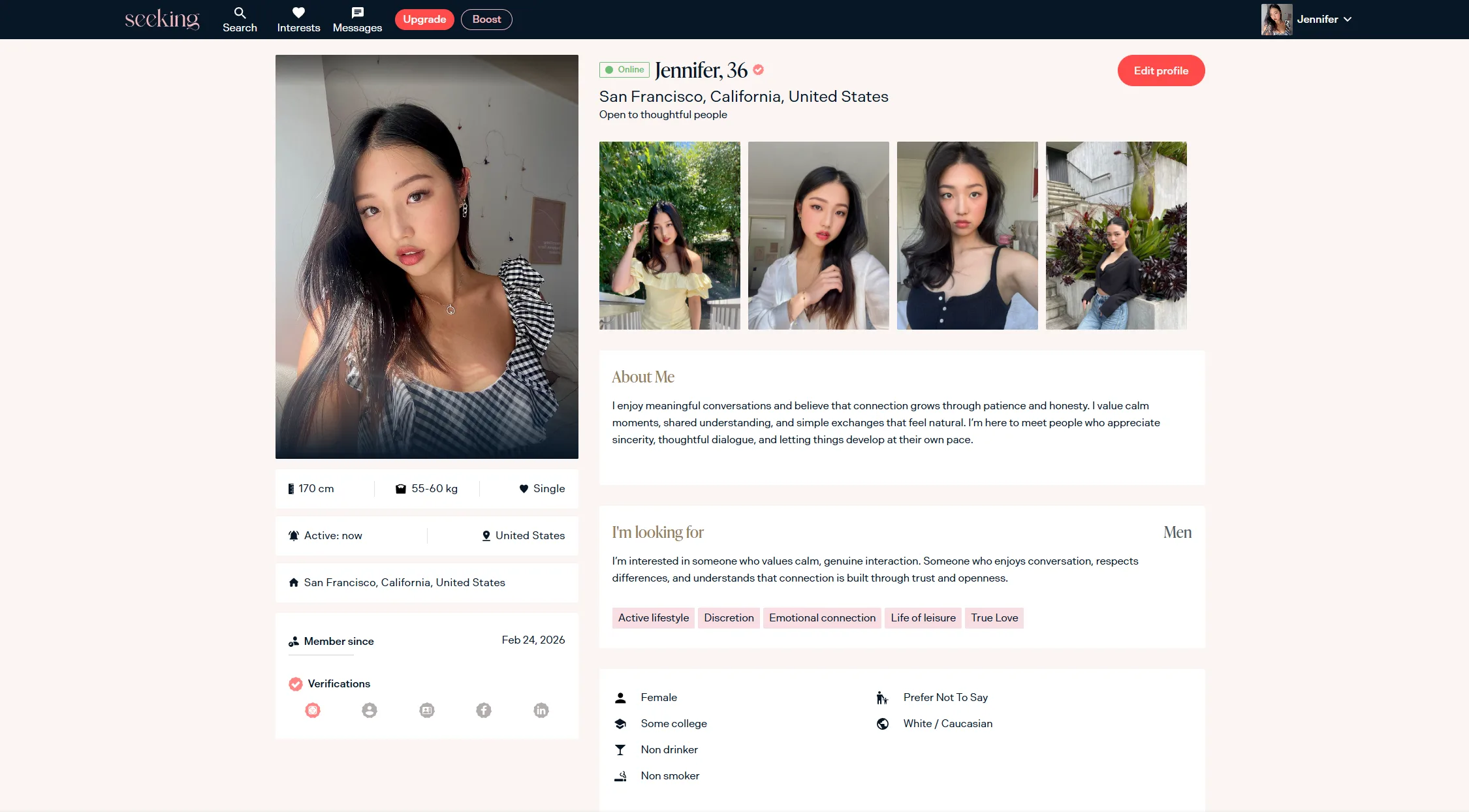This screenshot has width=1469, height=812.
Task: Click the Upgrade button
Action: point(424,20)
